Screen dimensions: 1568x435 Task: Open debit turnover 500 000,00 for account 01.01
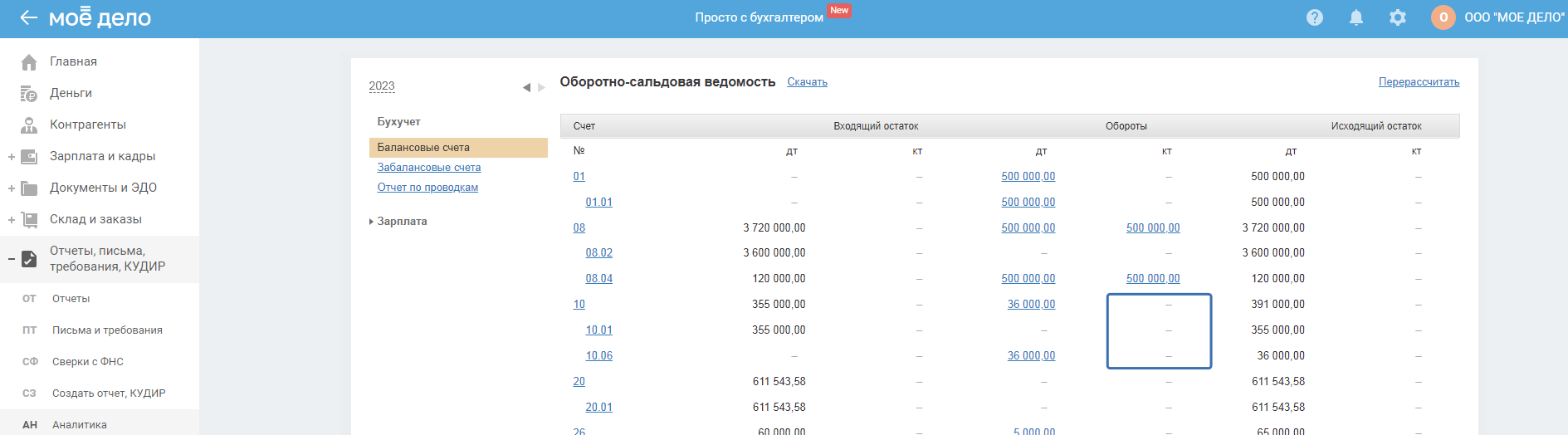[x=1028, y=203]
